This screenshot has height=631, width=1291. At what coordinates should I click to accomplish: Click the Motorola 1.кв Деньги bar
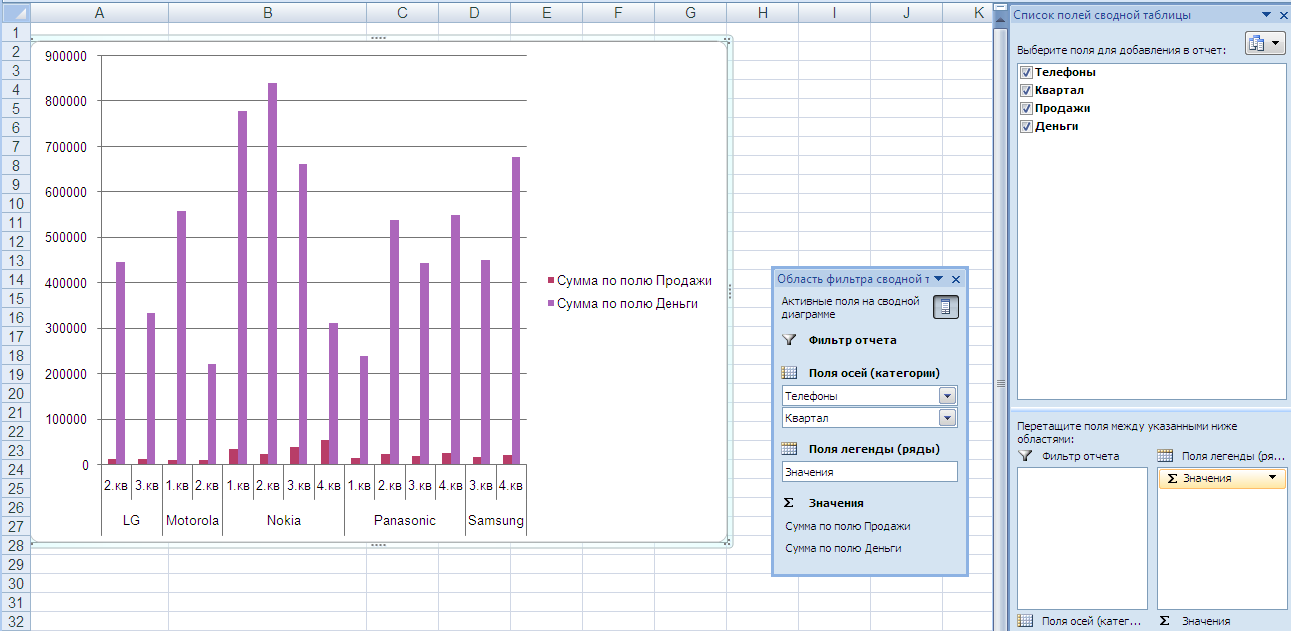[x=181, y=338]
